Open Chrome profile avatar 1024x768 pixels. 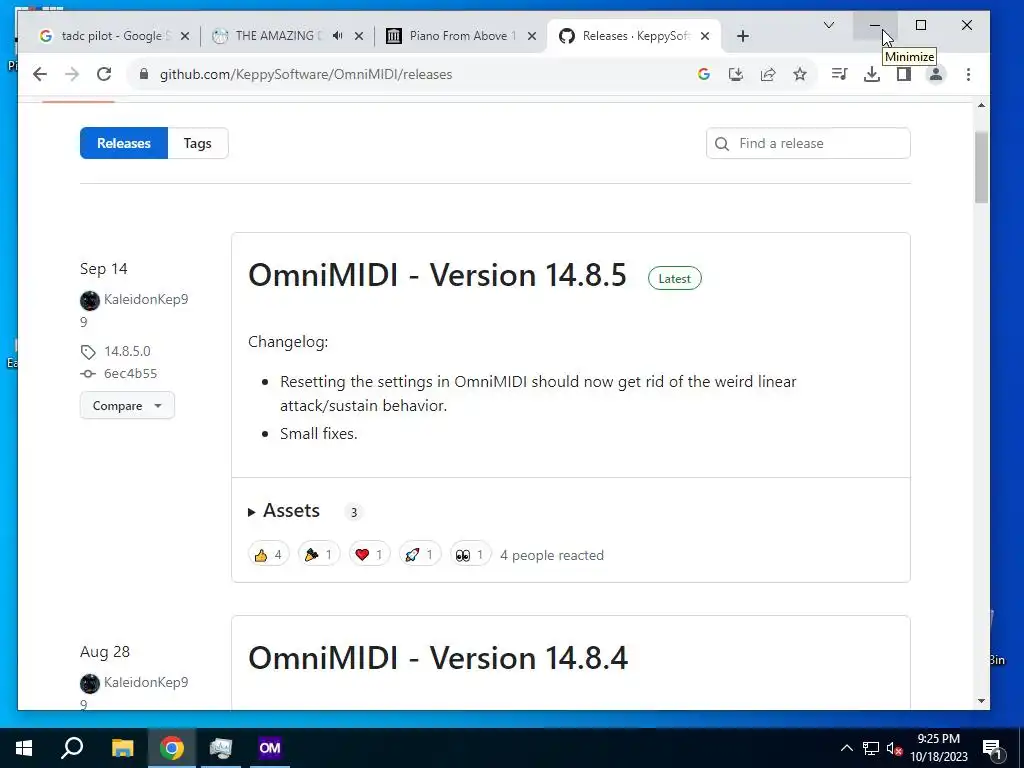(936, 74)
